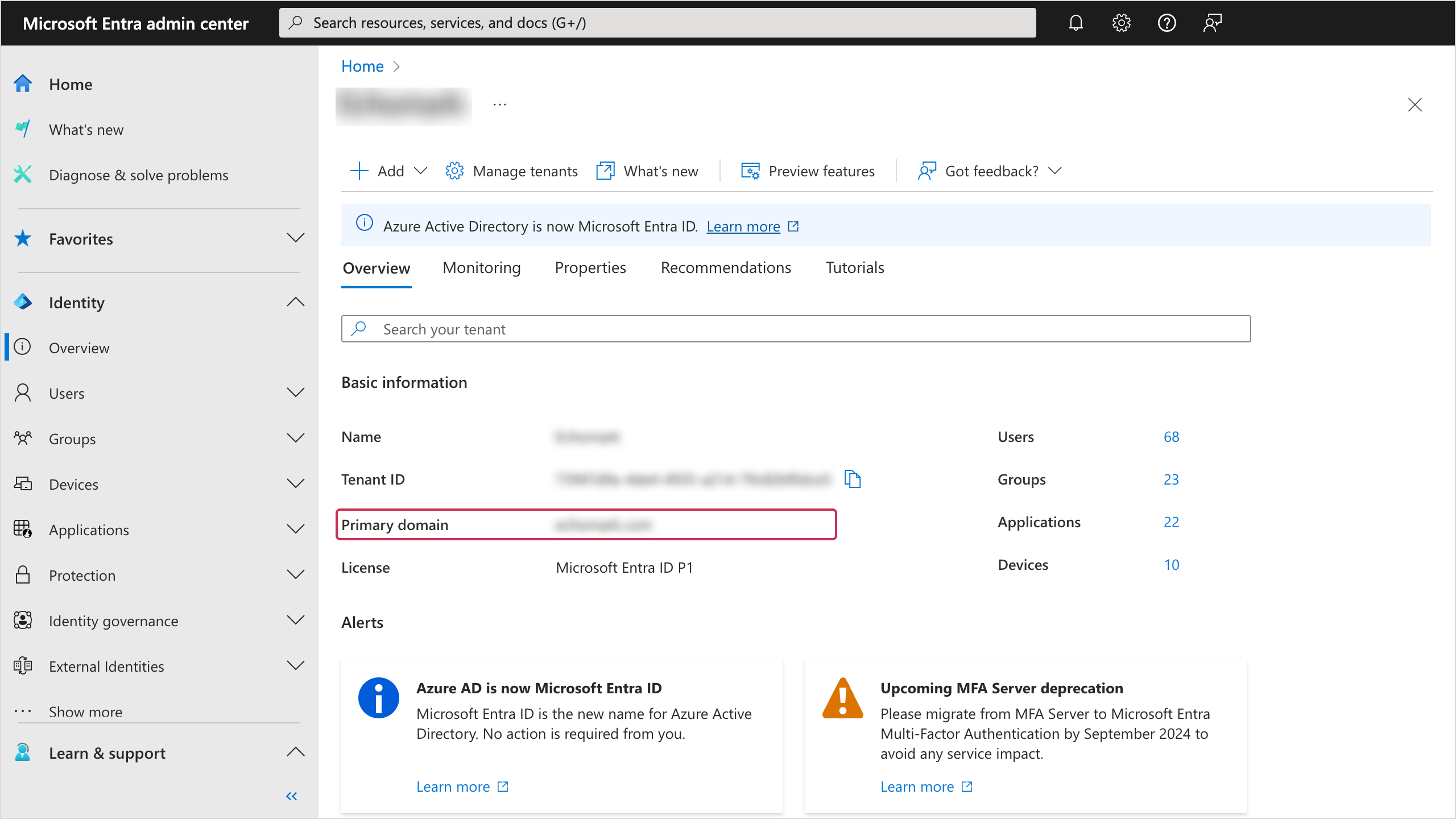Click 'Microsoft Entra ID P1' license value

point(624,568)
